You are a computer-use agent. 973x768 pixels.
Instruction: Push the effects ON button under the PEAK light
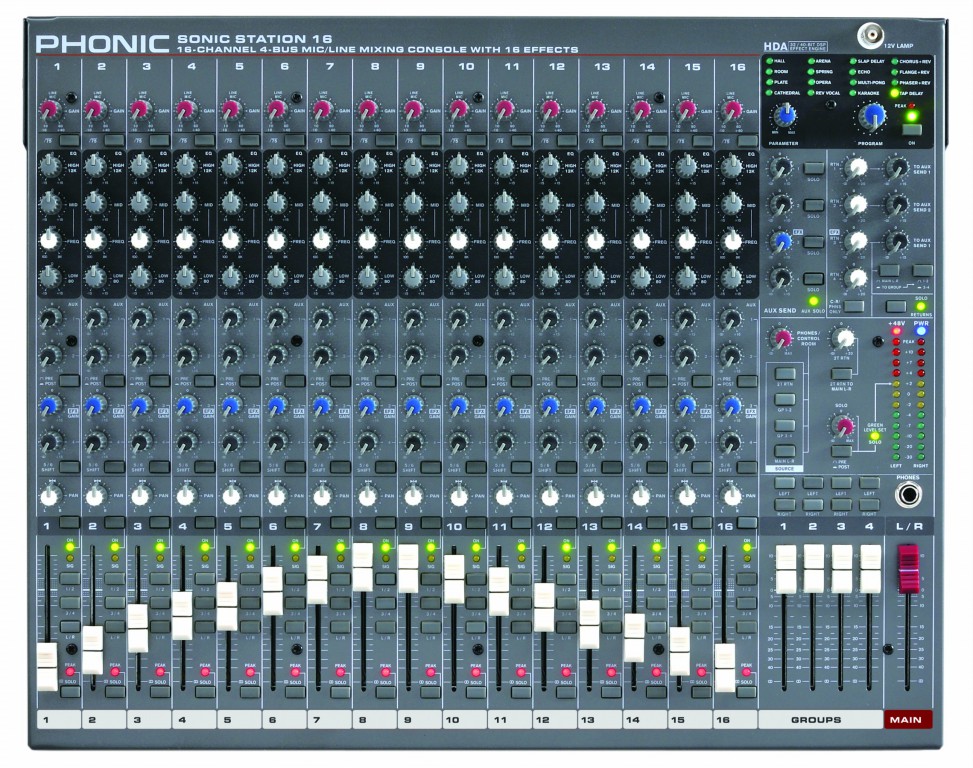click(911, 130)
